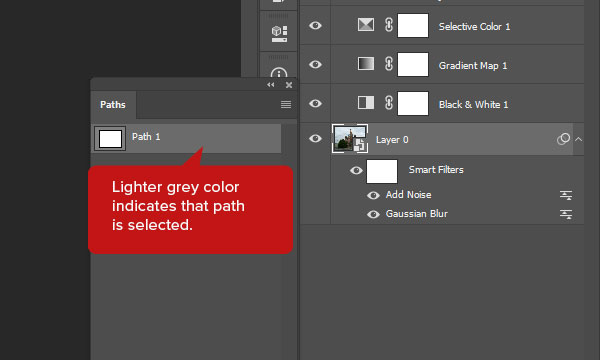Toggle Smart Filters visibility eye
This screenshot has width=600, height=360.
click(x=356, y=170)
